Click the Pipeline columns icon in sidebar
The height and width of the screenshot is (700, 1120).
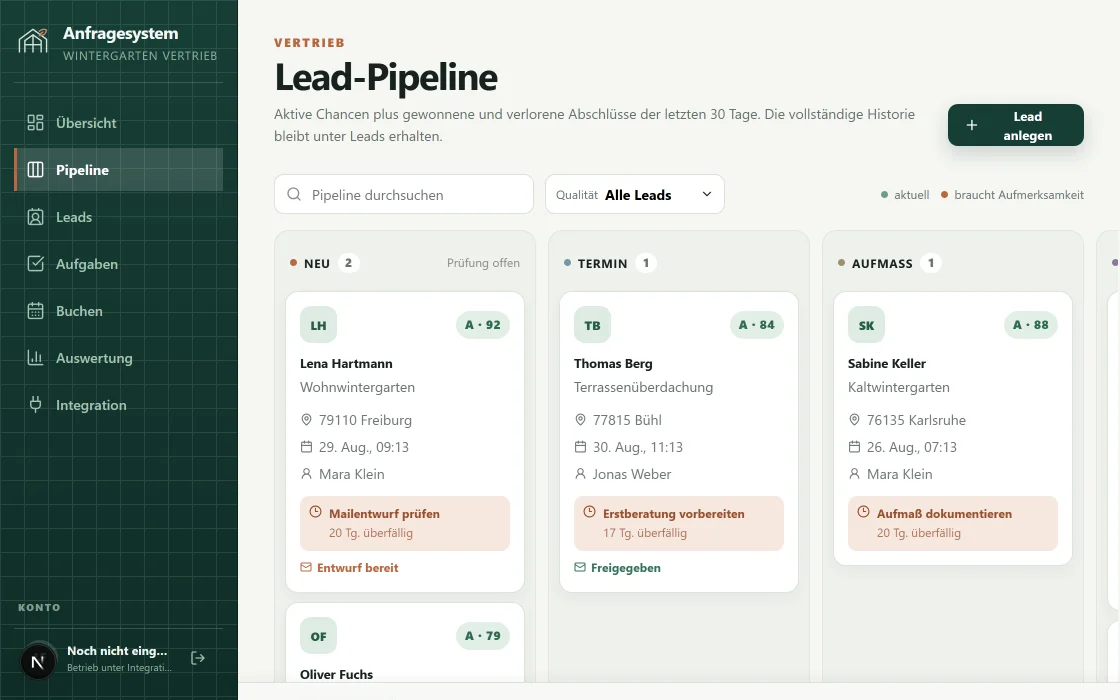pyautogui.click(x=35, y=170)
